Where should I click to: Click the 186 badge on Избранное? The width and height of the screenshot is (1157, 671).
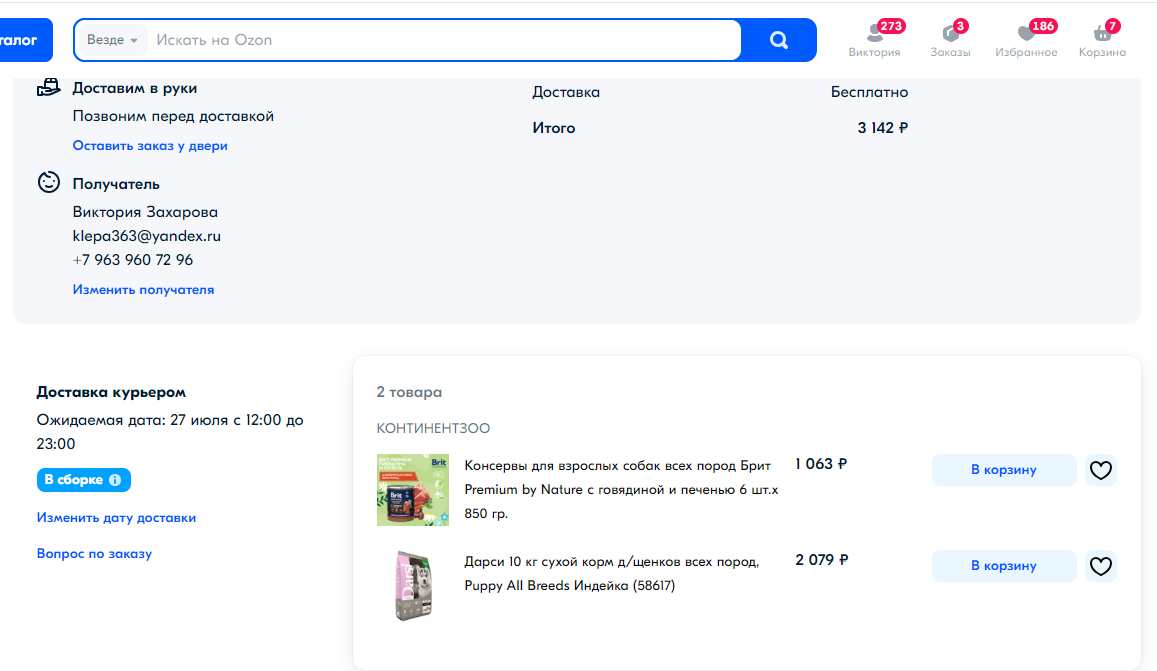pyautogui.click(x=1043, y=26)
